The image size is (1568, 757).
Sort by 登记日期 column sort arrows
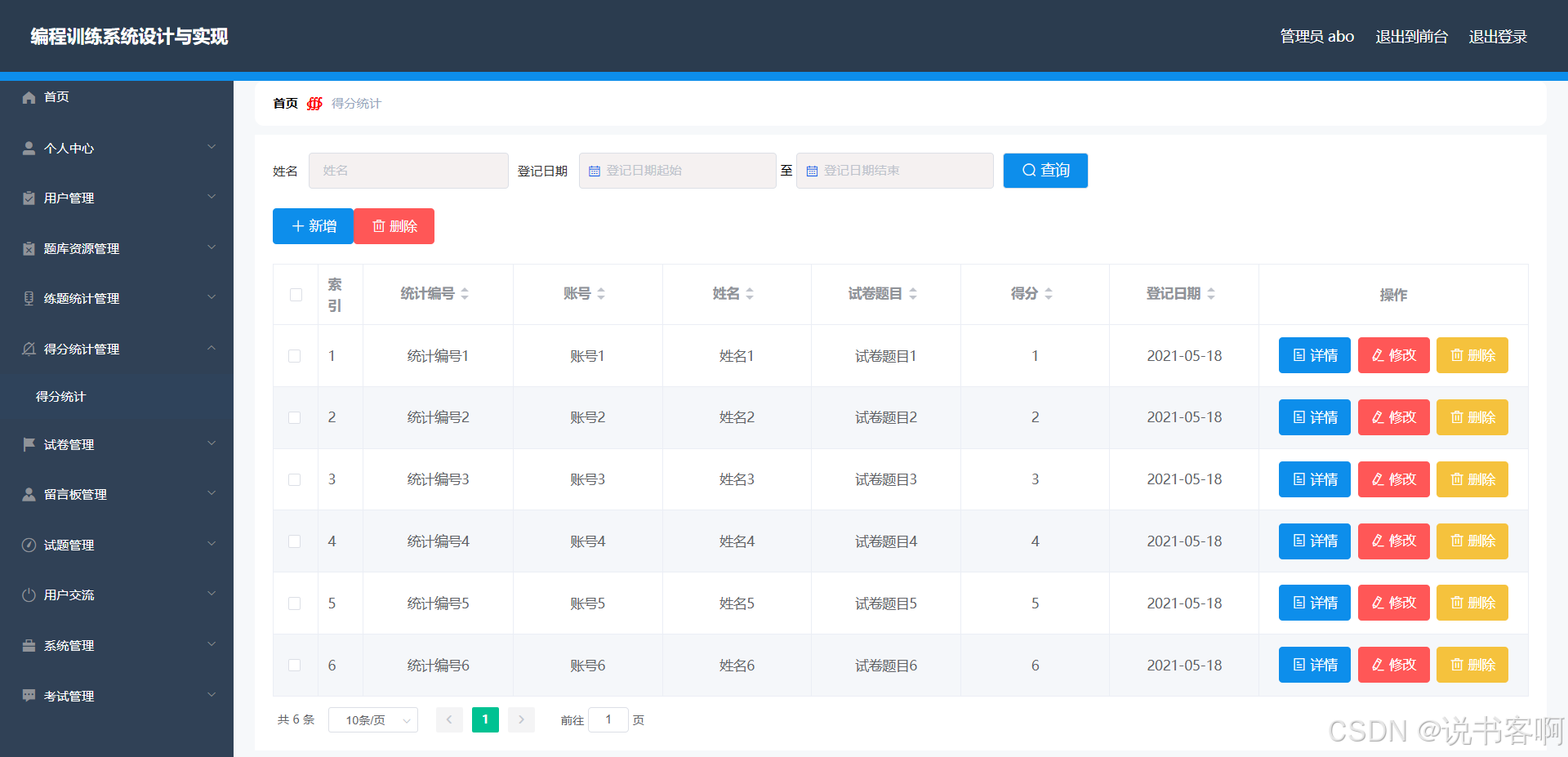coord(1211,294)
